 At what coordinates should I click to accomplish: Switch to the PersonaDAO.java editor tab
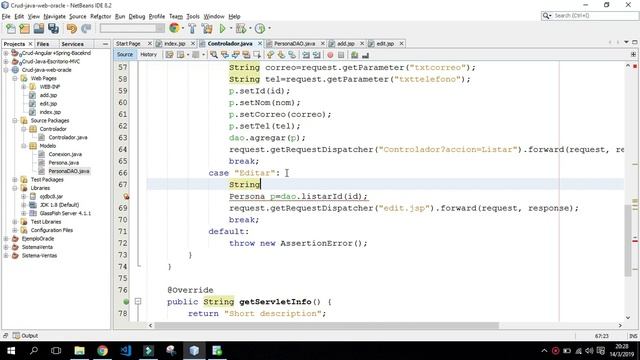coord(294,43)
